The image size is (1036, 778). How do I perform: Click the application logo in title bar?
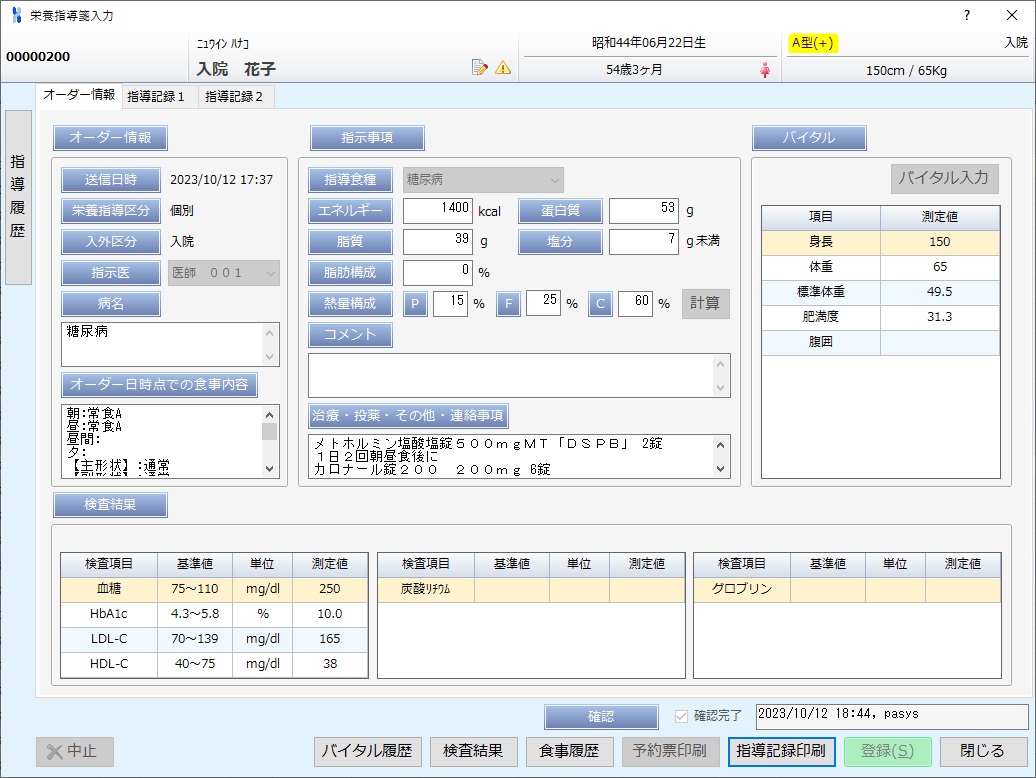15,15
